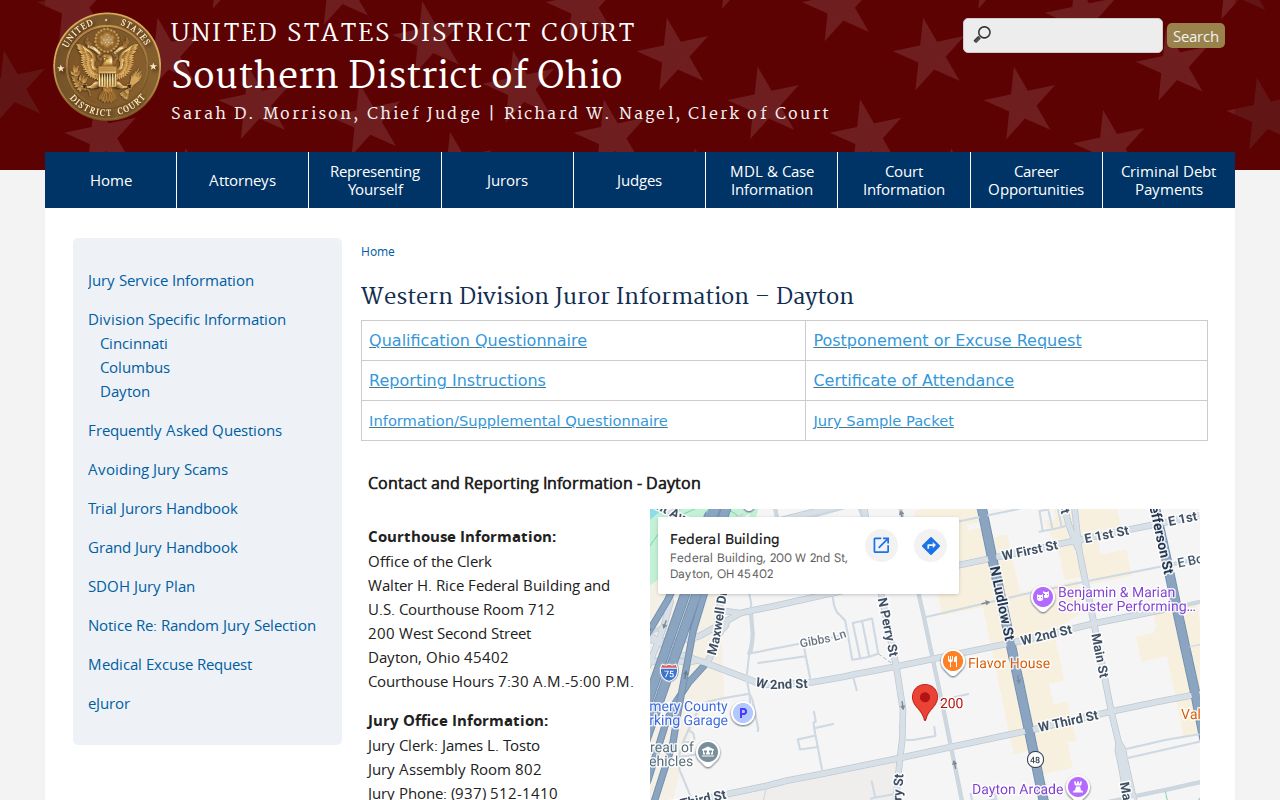Image resolution: width=1280 pixels, height=800 pixels.
Task: Click the US District Court seal logo
Action: 107,67
